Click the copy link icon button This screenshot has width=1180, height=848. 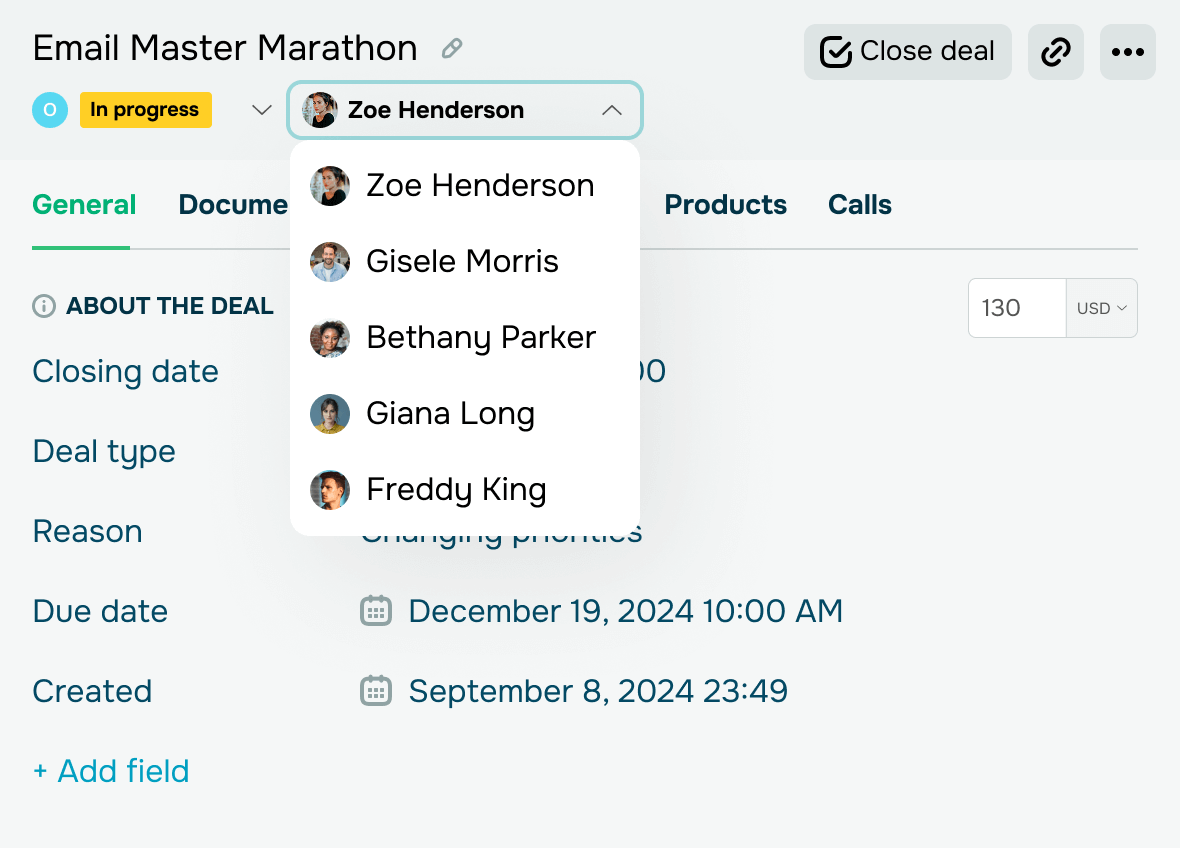click(x=1056, y=52)
